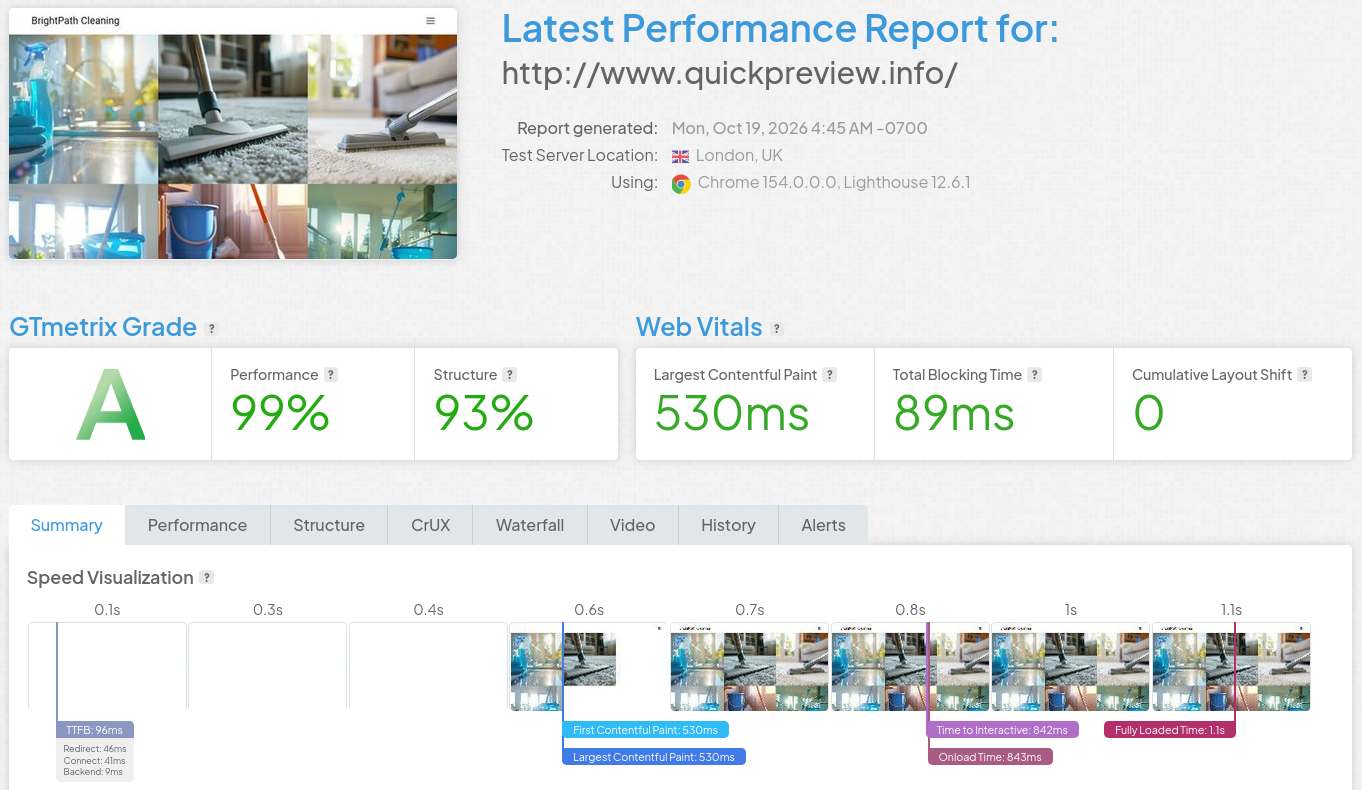
Task: Select the blank 0.1s filmstrip frame
Action: pyautogui.click(x=107, y=667)
